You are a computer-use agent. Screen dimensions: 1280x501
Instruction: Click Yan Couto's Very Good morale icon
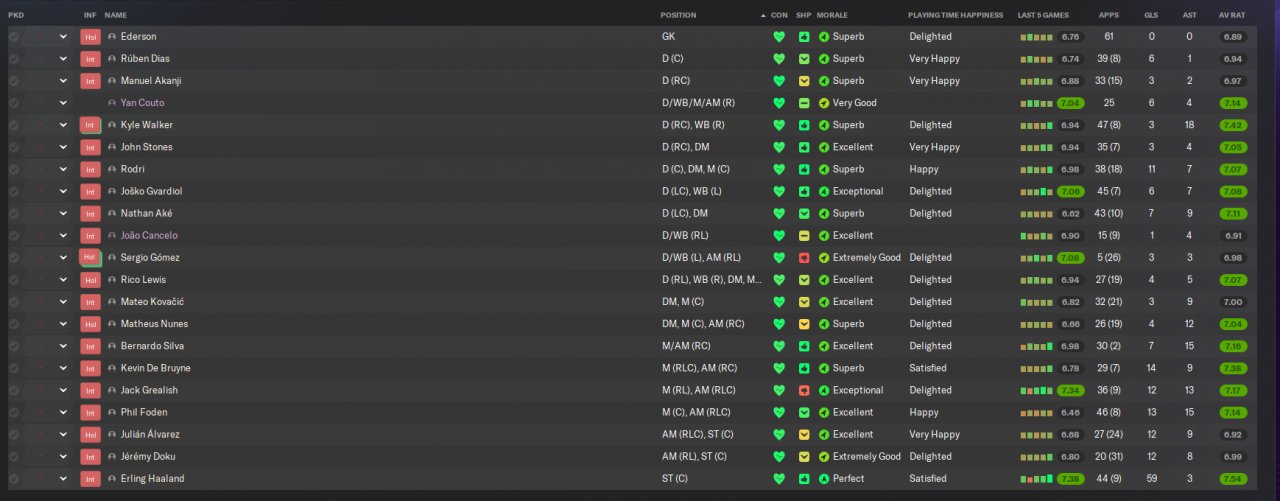pos(824,103)
